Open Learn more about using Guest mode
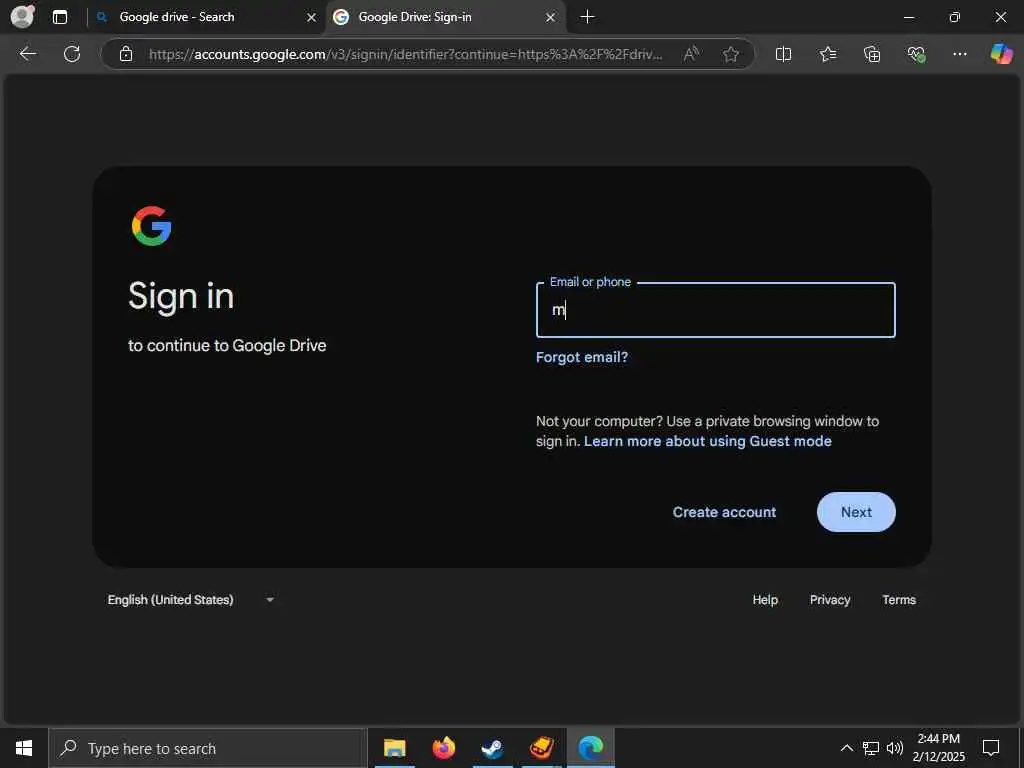The width and height of the screenshot is (1024, 768). tap(707, 441)
